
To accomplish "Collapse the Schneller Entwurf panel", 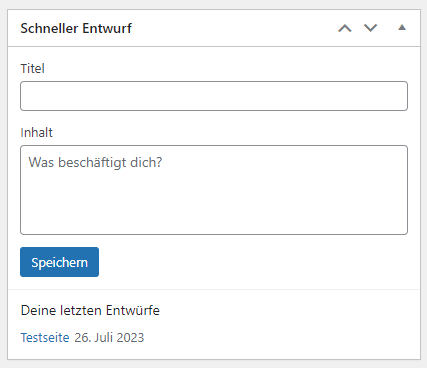I will pyautogui.click(x=402, y=28).
